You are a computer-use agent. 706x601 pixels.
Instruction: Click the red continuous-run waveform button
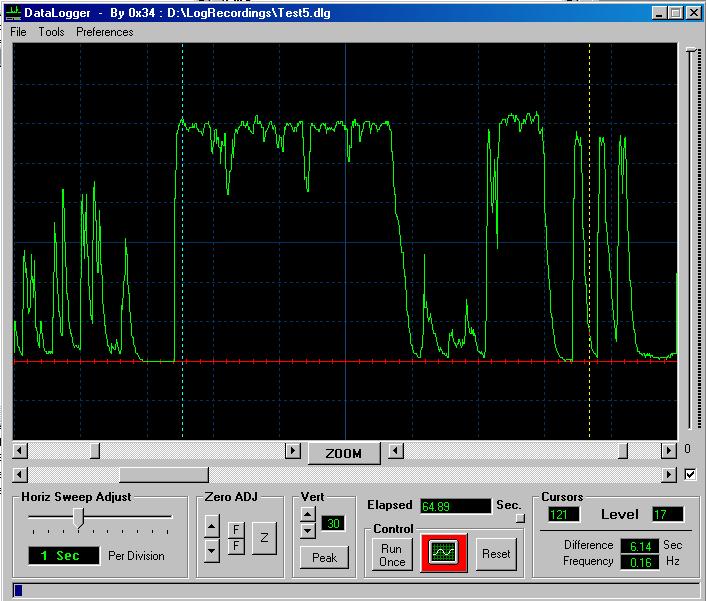[x=443, y=553]
